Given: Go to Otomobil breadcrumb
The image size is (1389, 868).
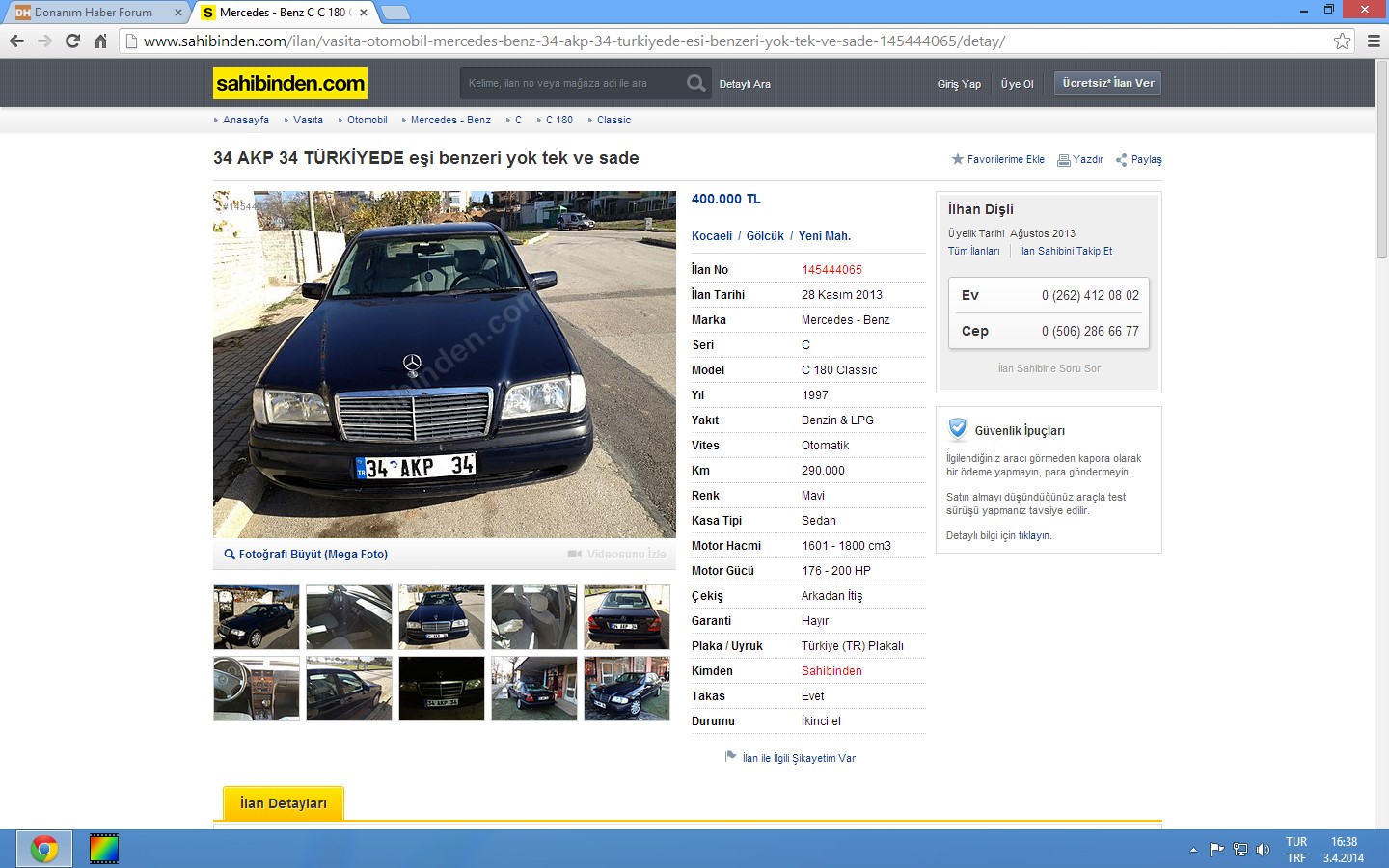Looking at the screenshot, I should (368, 120).
